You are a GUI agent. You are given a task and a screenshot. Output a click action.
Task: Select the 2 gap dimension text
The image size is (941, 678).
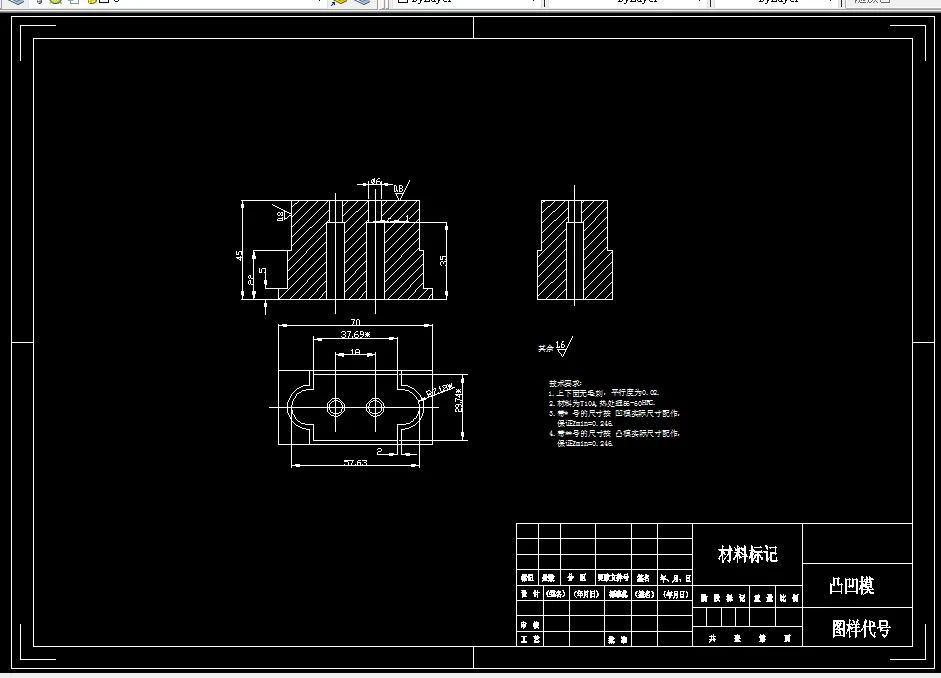379,451
